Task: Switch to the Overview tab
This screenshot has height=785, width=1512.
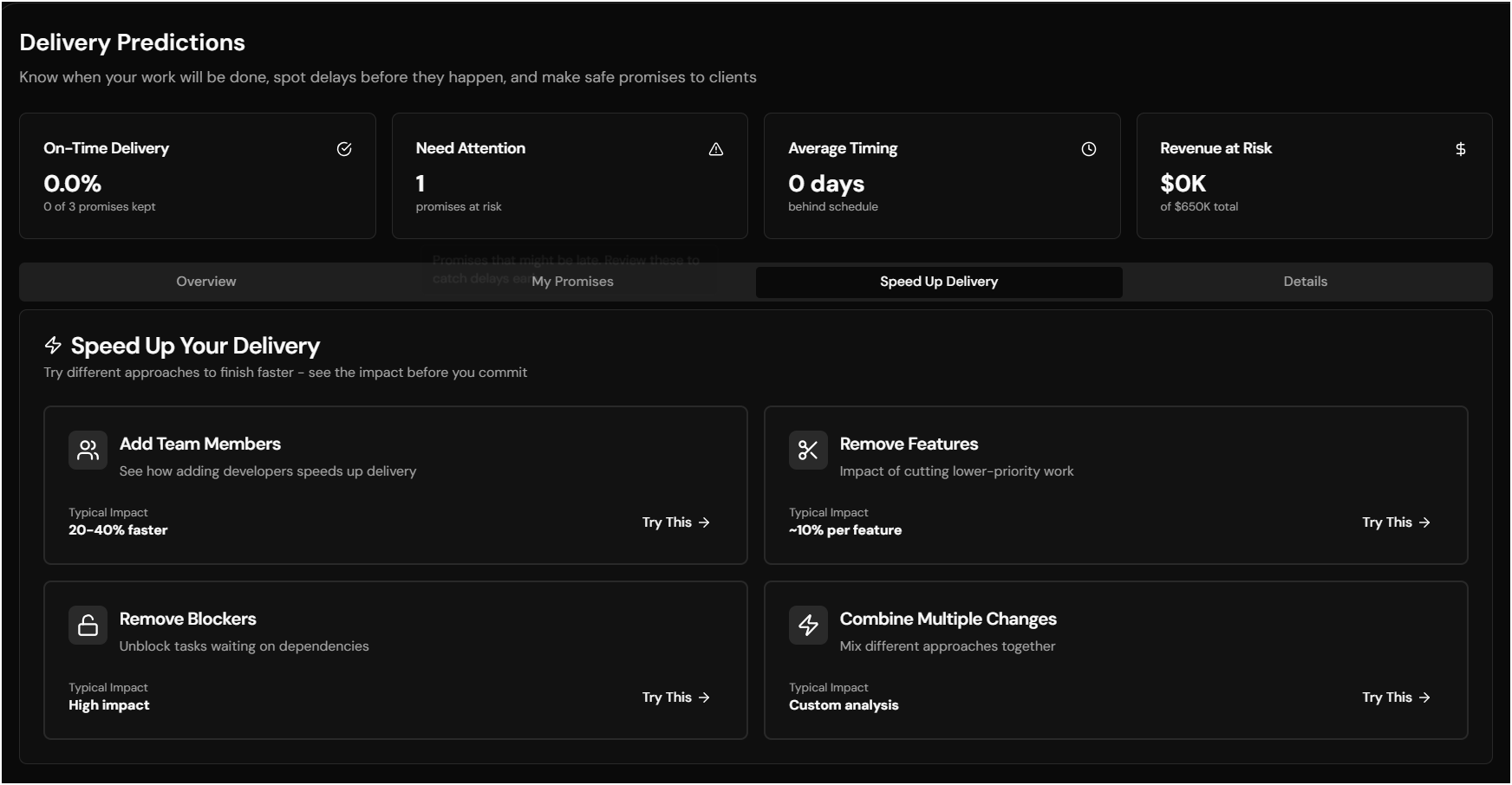Action: coord(205,282)
